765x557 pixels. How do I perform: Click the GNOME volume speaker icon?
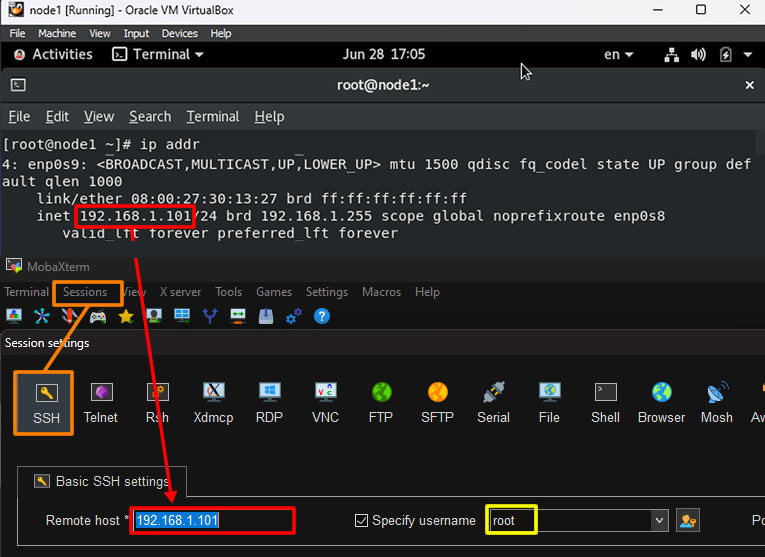[x=698, y=55]
